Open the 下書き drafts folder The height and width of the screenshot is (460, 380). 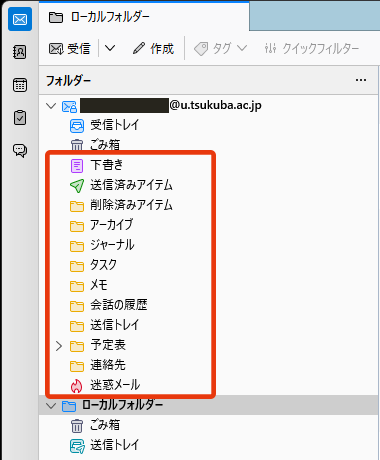click(x=209, y=165)
